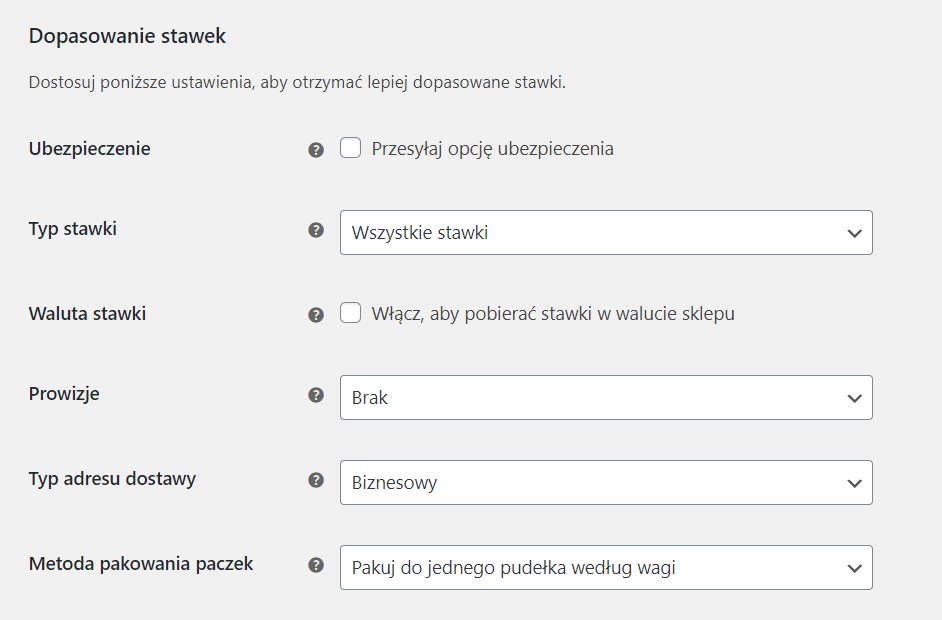Click the 'Przesyłaj opcję ubezpieczenia' label text
942x620 pixels.
pyautogui.click(x=493, y=149)
